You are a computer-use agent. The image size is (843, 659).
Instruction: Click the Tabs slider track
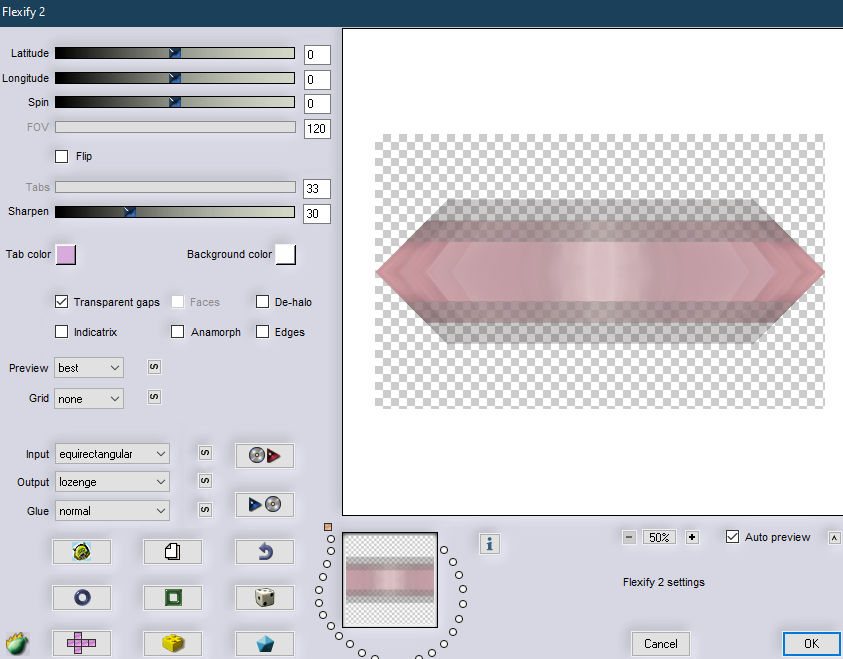(x=175, y=187)
